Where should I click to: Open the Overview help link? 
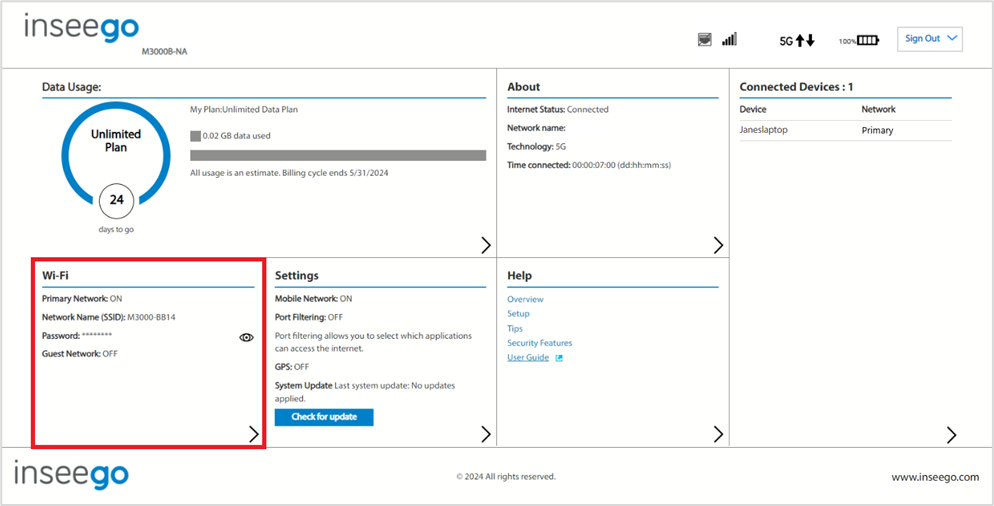click(525, 299)
